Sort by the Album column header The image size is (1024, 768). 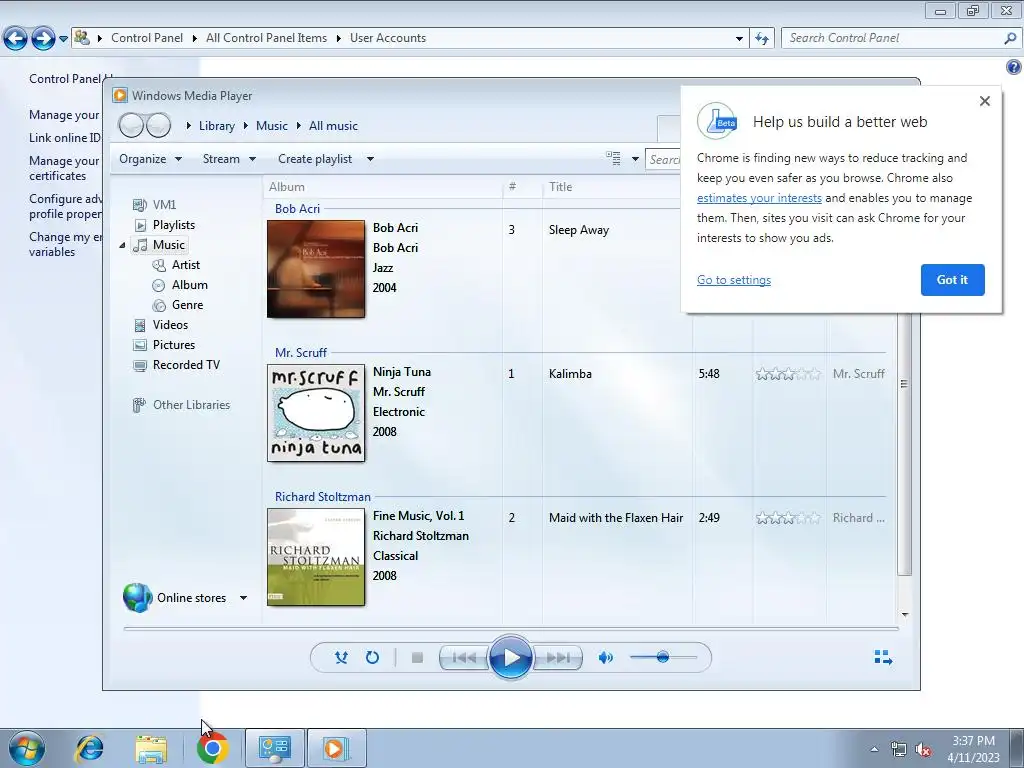[x=383, y=187]
